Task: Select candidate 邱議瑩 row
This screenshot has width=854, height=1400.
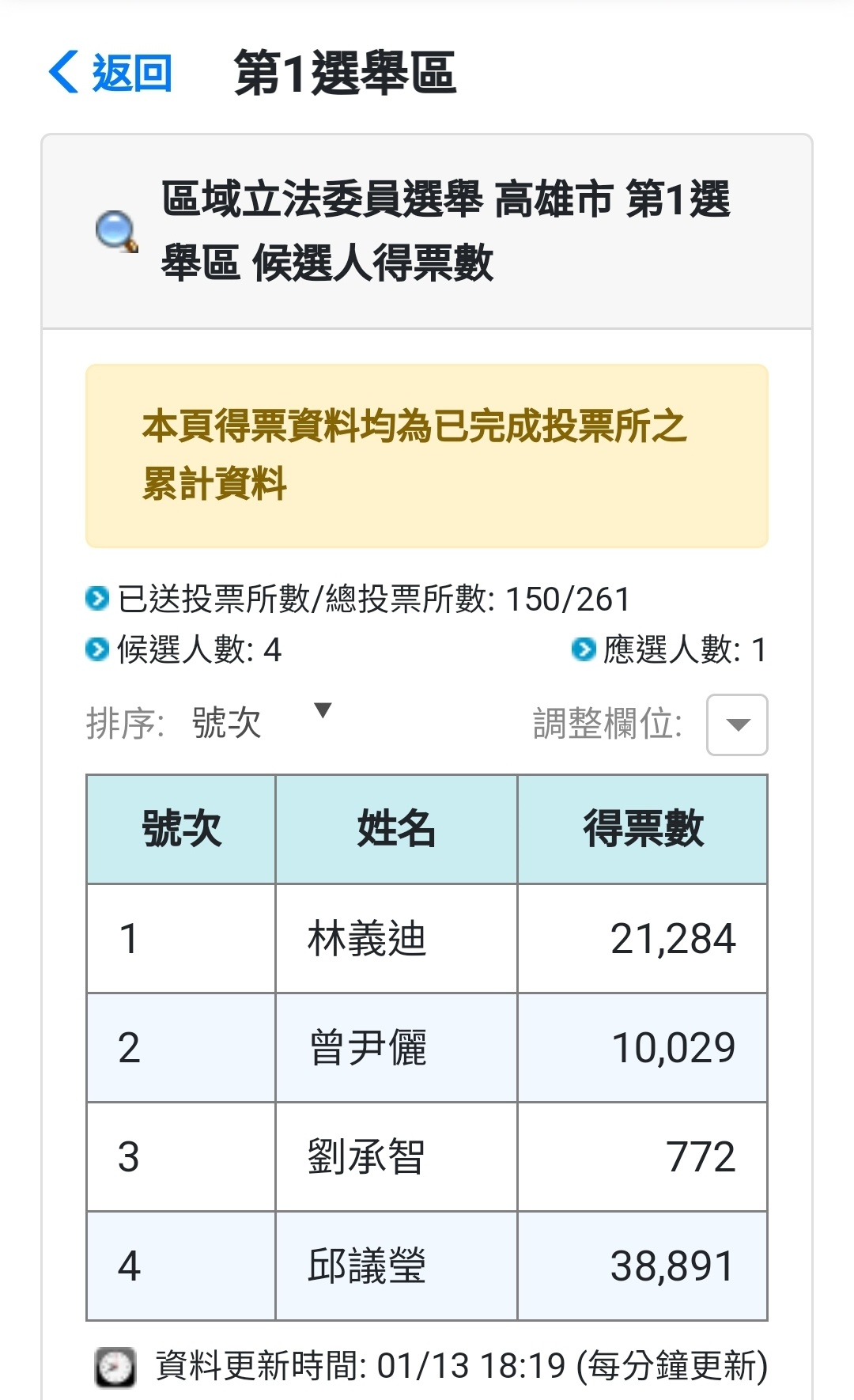Action: [427, 1266]
